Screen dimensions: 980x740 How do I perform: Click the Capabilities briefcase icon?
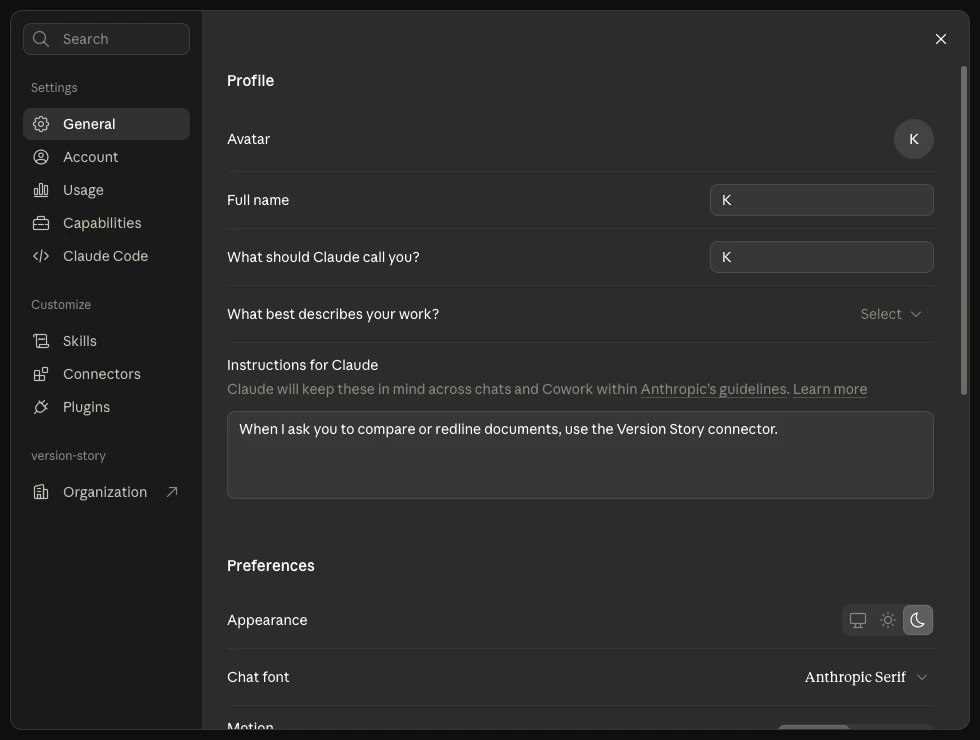coord(41,223)
